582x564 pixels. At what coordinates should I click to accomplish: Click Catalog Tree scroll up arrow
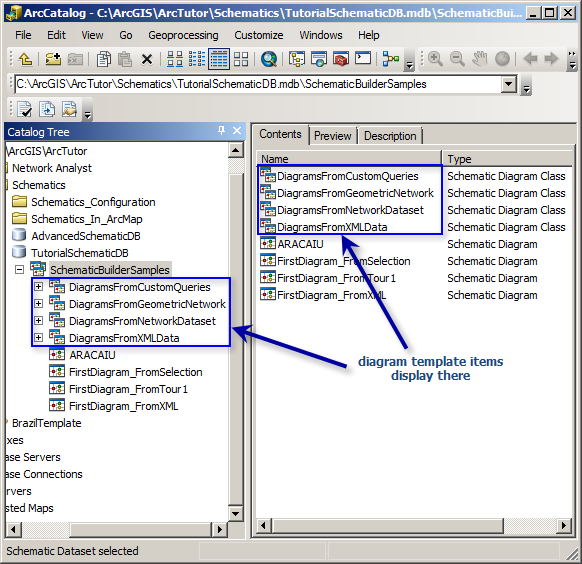coord(236,150)
